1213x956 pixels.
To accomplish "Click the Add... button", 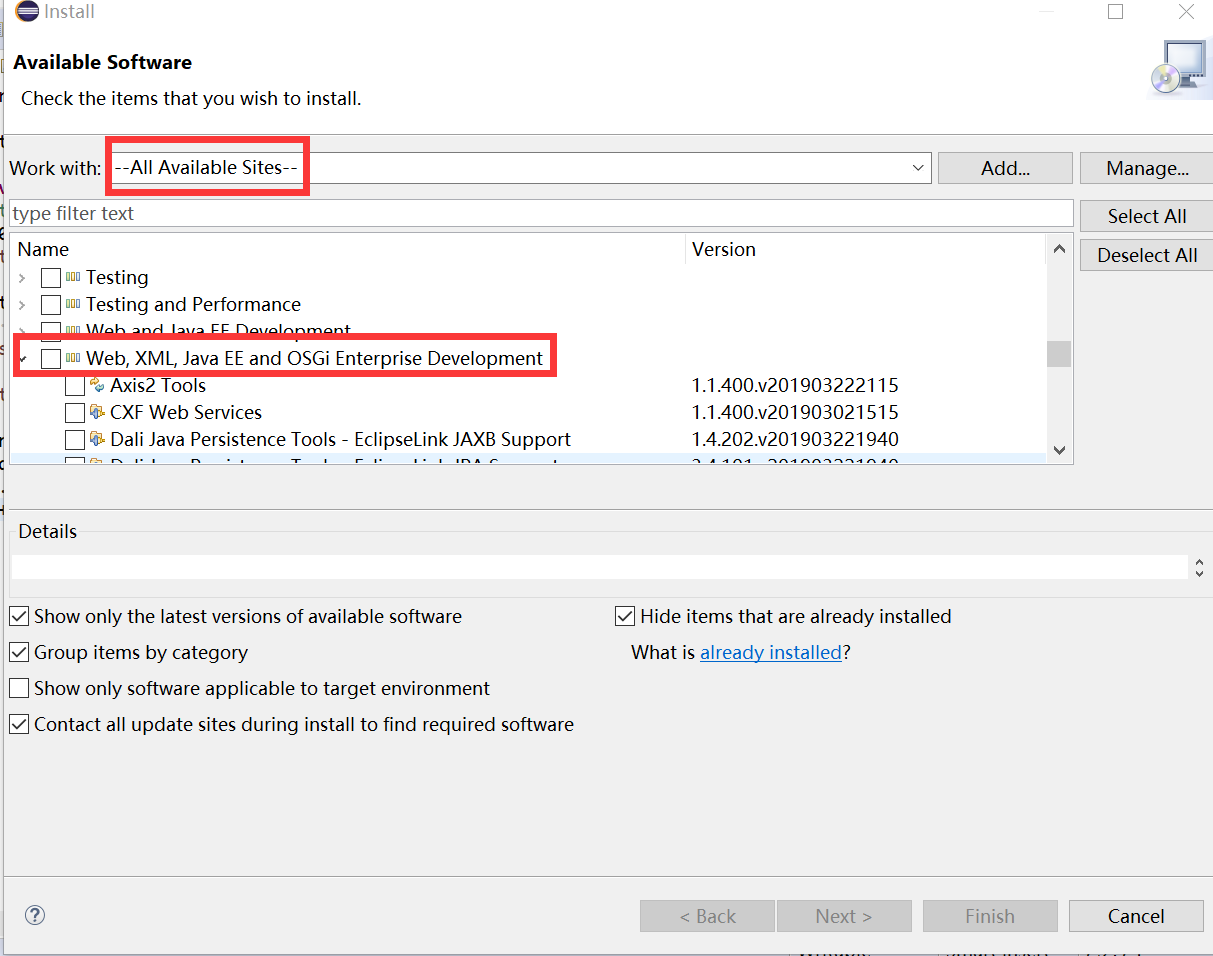I will [1005, 168].
